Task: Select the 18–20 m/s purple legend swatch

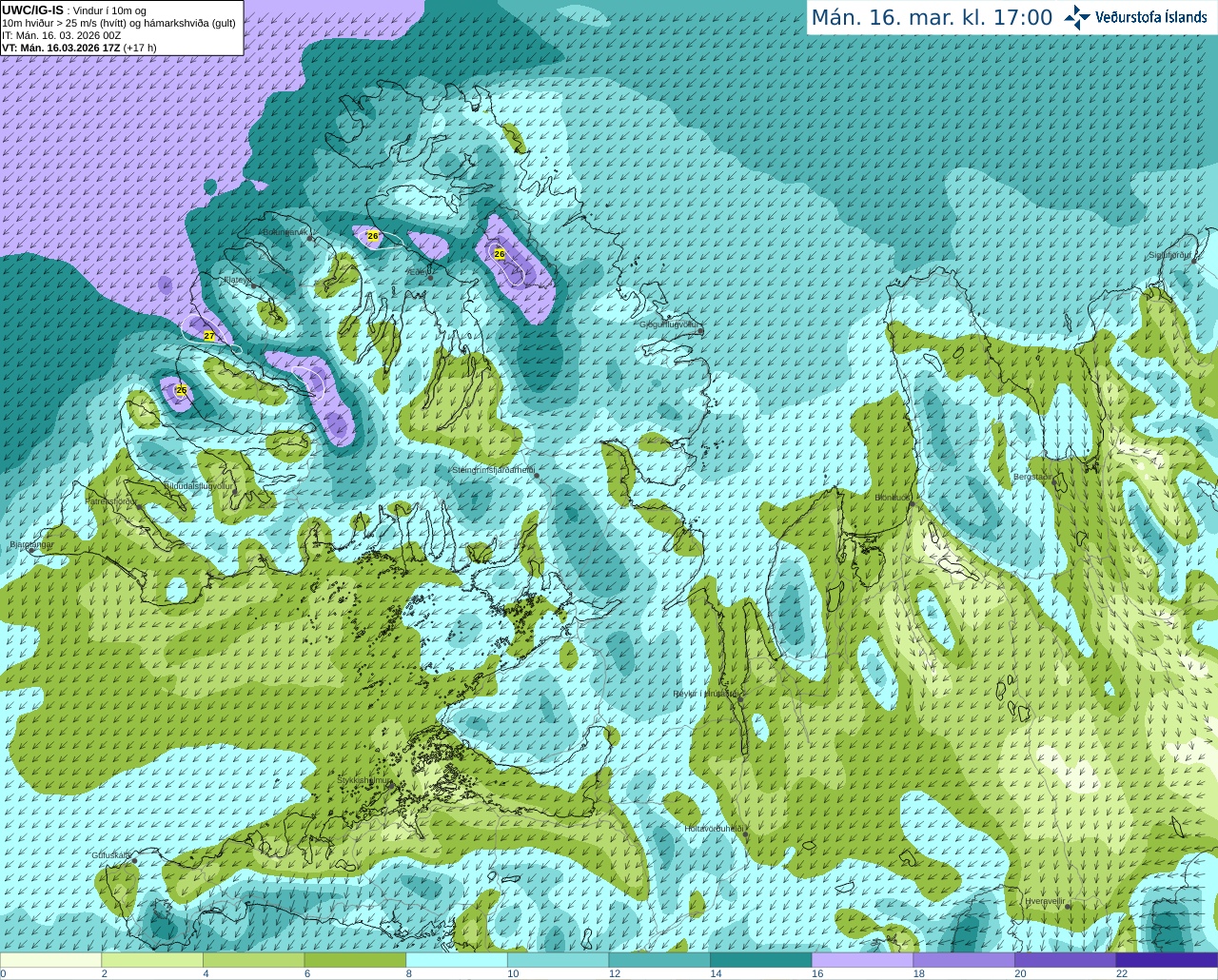Action: (964, 960)
